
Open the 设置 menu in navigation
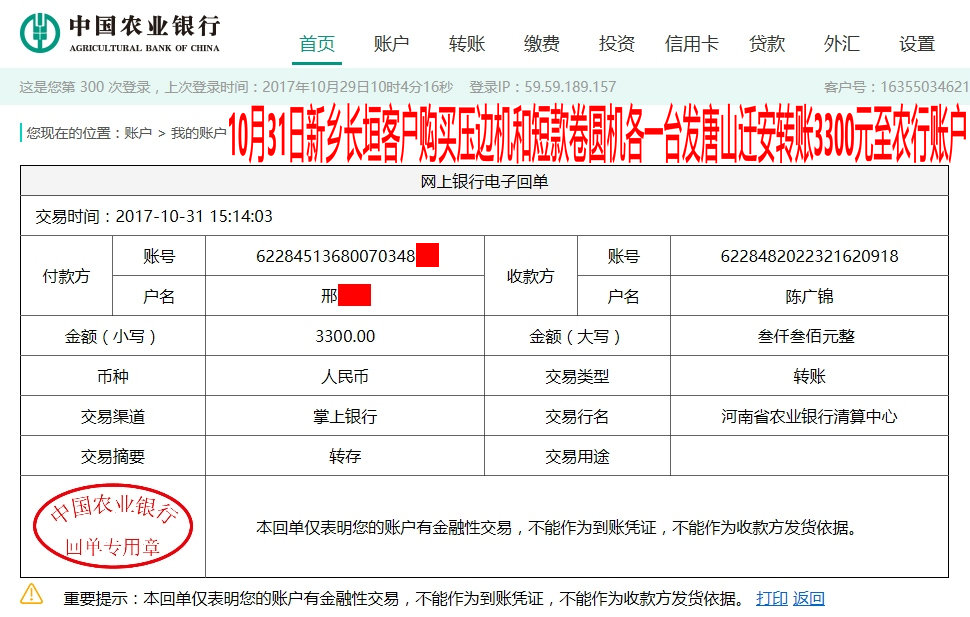tap(917, 43)
